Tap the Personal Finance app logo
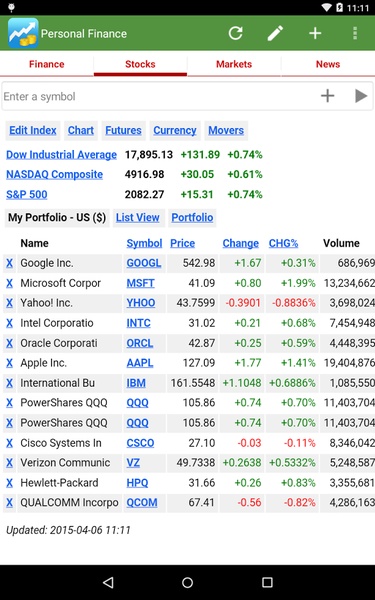 [x=23, y=33]
